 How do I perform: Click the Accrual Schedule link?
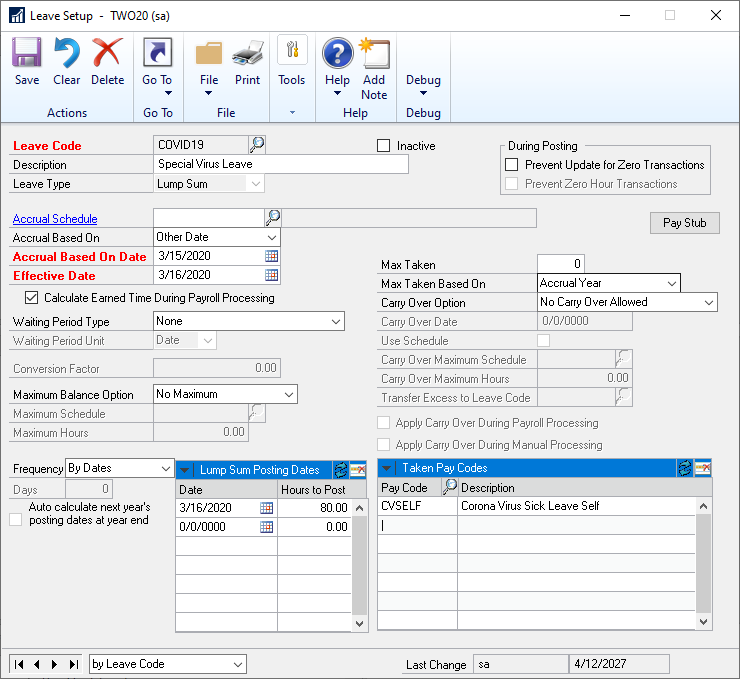pyautogui.click(x=55, y=219)
